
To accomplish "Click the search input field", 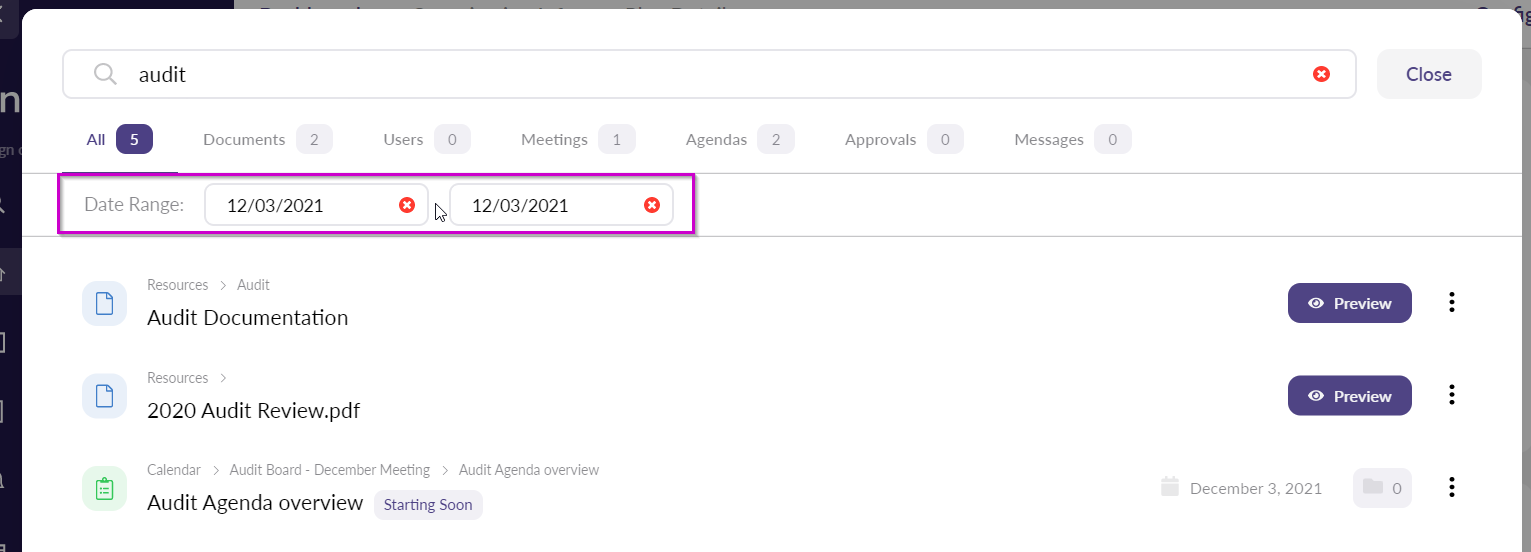I will pos(700,74).
